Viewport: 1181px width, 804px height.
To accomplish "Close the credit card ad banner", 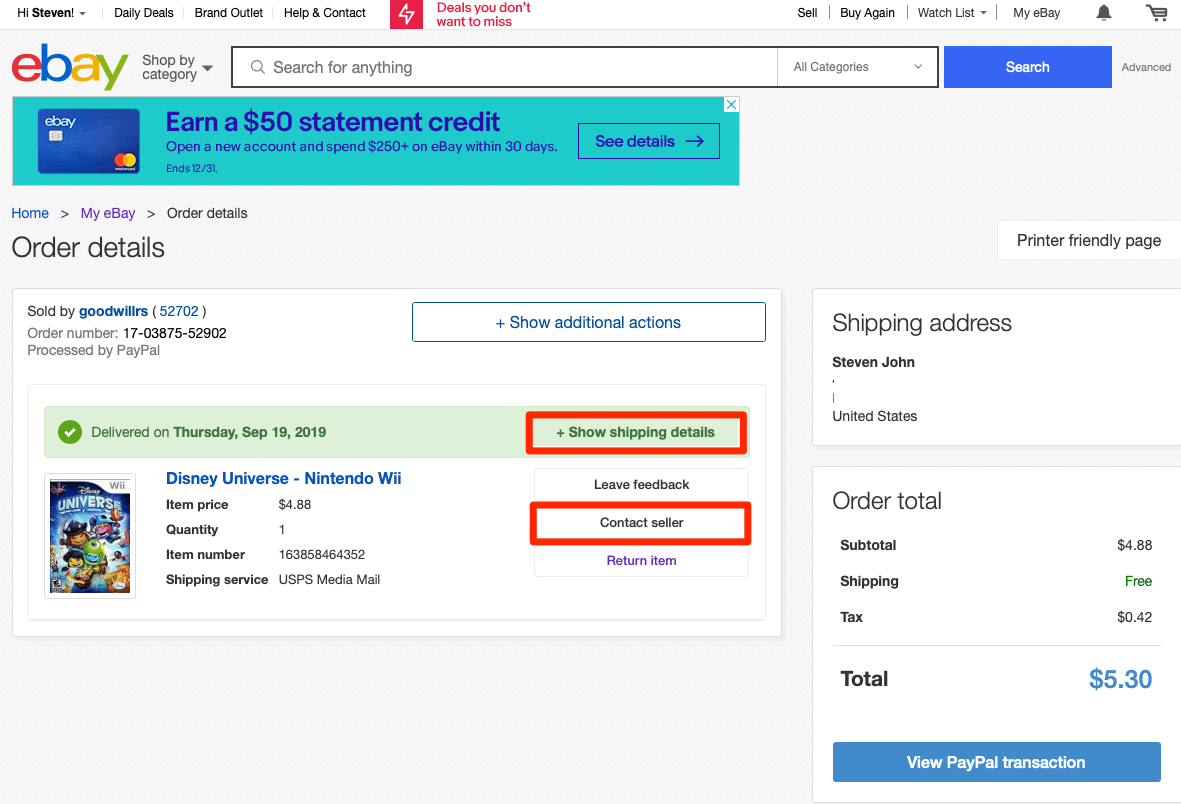I will (731, 105).
